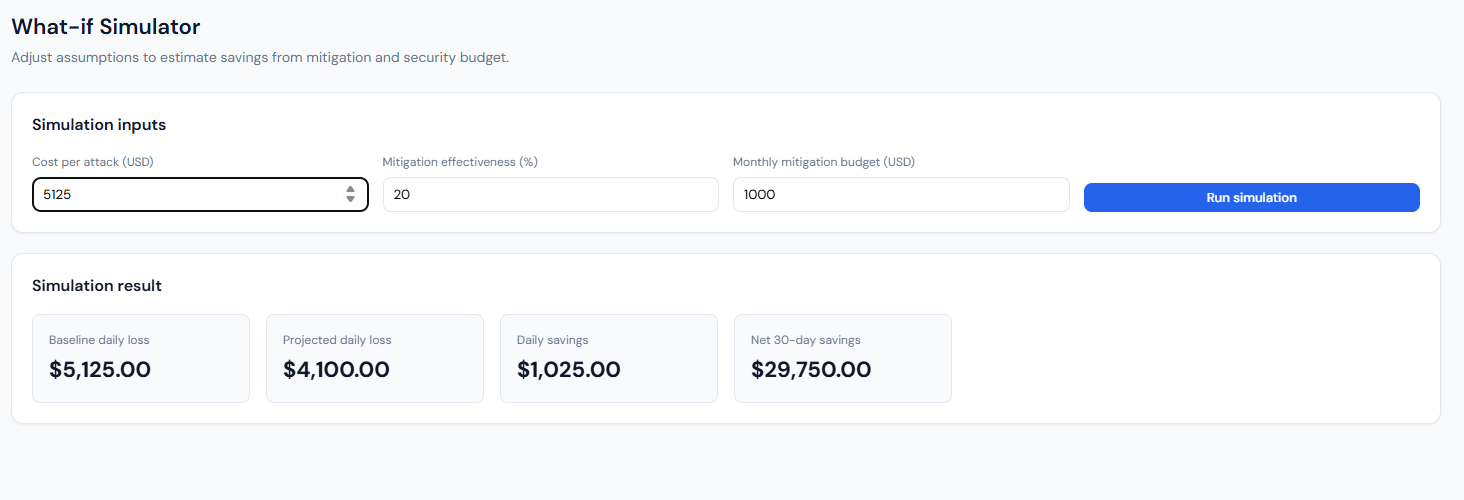Screen dimensions: 1464x500
Task: Increment the Cost per attack stepper up arrow
Action: [350, 189]
